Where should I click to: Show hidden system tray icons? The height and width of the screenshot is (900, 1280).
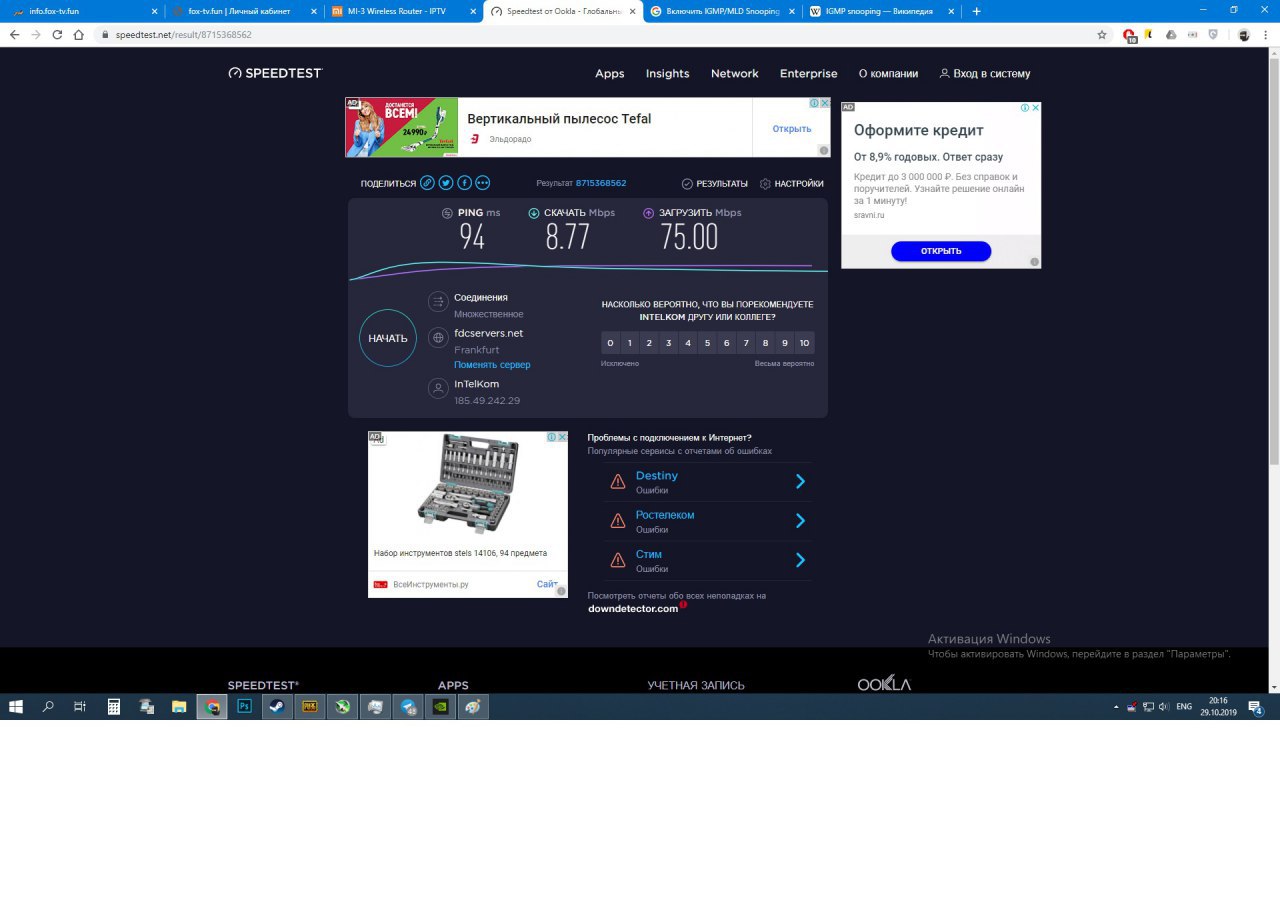point(1116,706)
